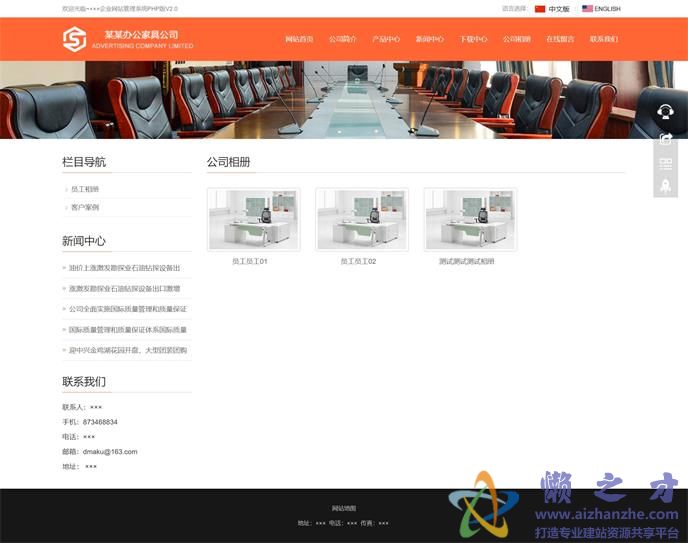Open 公司简介 navigation item
The image size is (688, 543).
click(x=343, y=39)
